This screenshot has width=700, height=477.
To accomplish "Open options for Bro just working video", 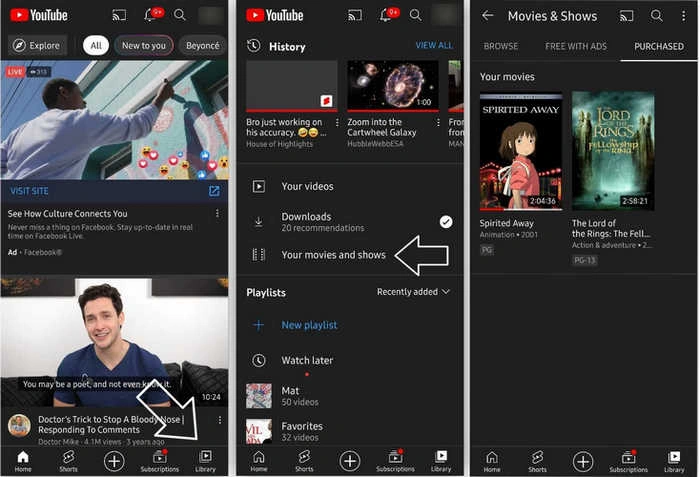I will (337, 122).
